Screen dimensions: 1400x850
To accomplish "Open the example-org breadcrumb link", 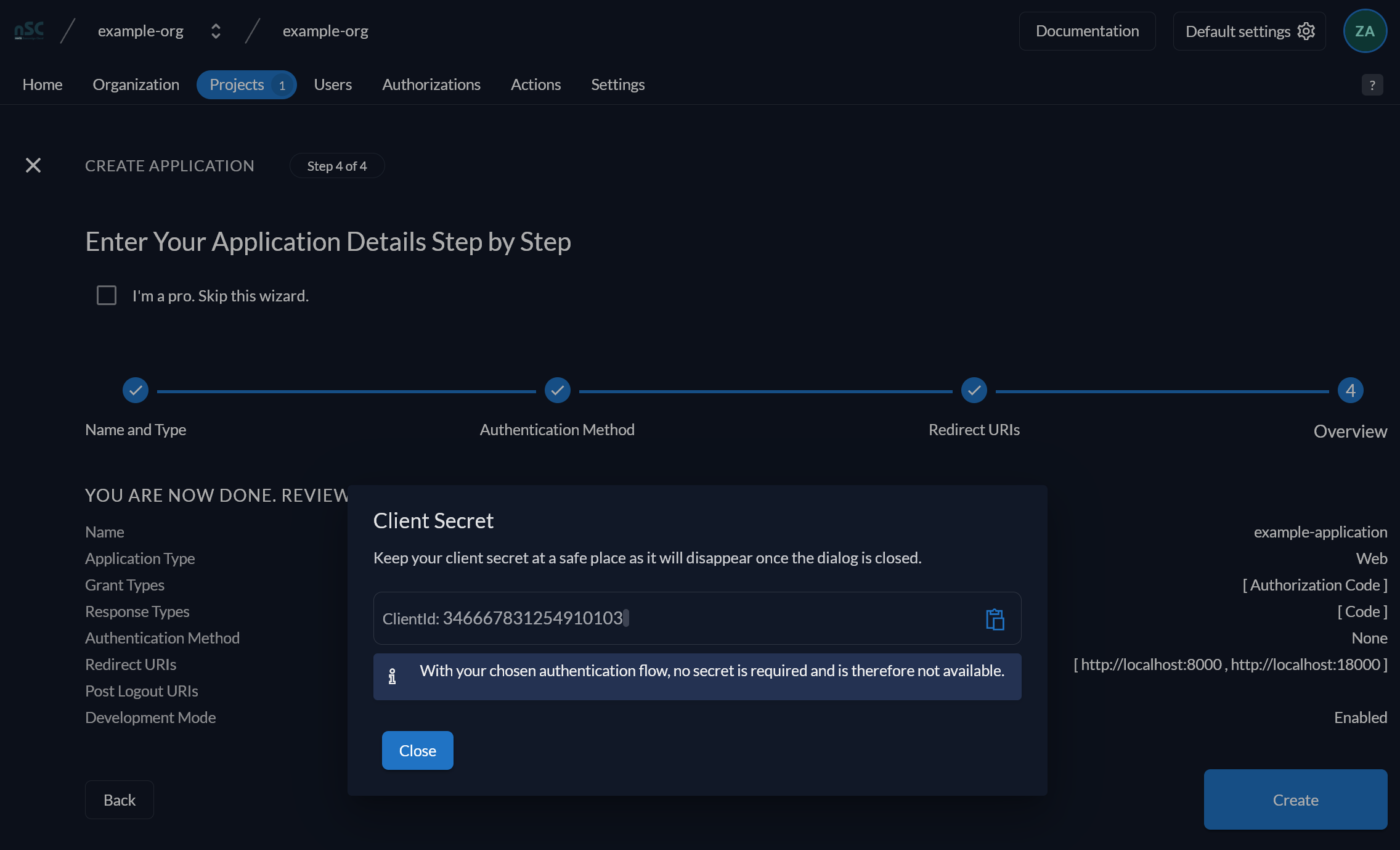I will pos(325,31).
